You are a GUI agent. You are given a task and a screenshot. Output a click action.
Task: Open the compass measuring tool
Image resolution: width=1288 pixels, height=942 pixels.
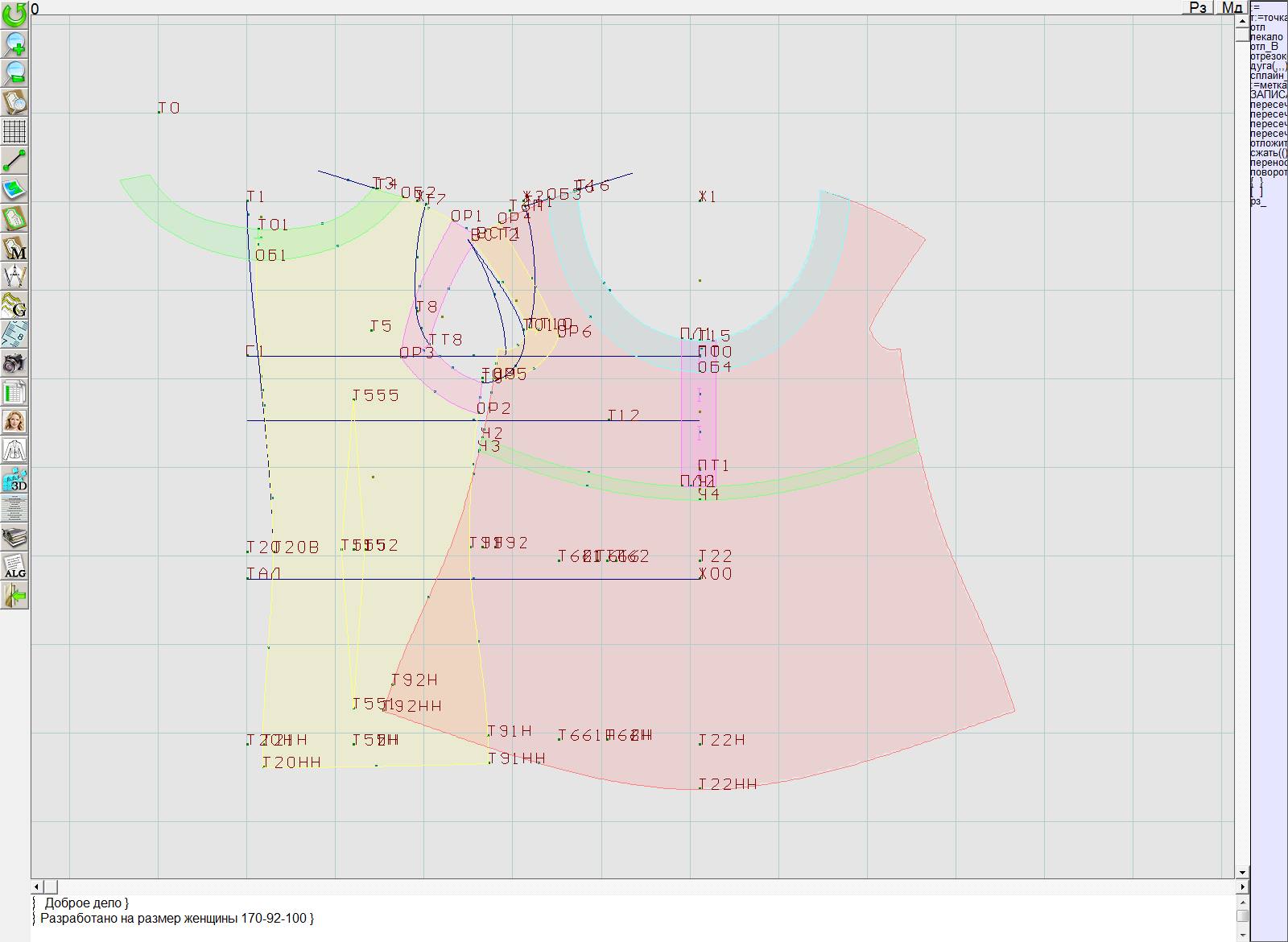click(x=14, y=276)
